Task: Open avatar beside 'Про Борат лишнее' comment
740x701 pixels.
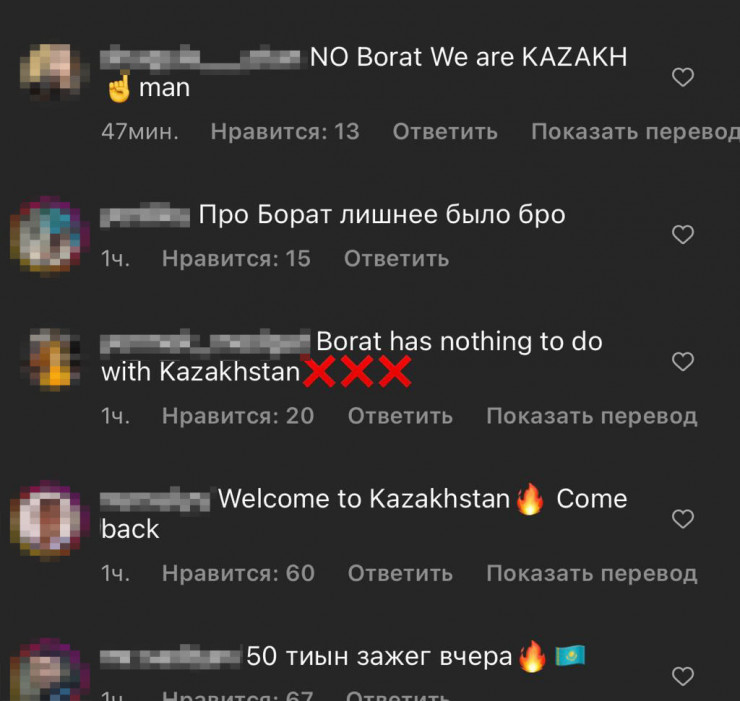Action: [x=49, y=235]
